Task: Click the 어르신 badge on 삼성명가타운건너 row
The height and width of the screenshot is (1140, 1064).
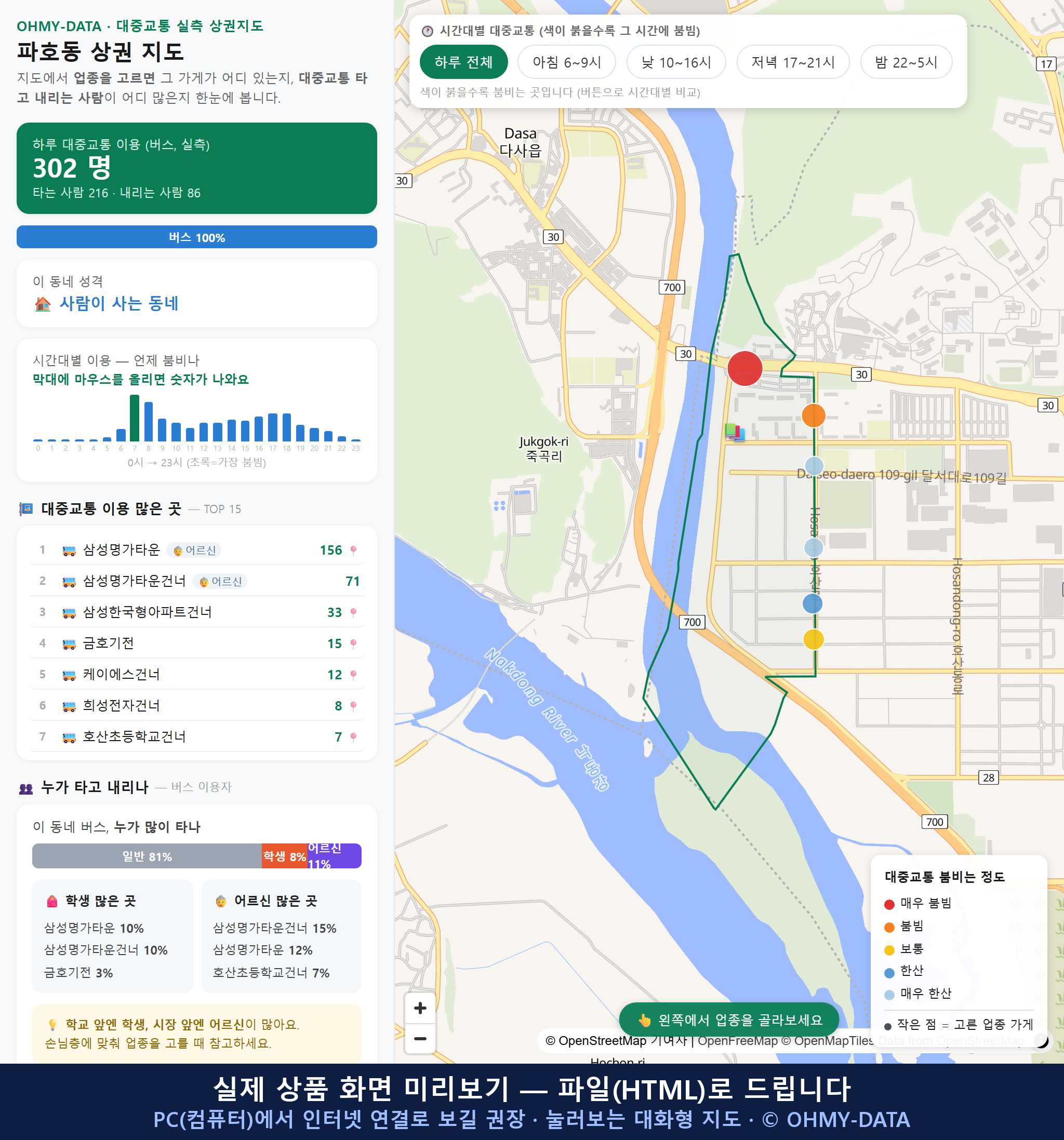Action: click(220, 582)
